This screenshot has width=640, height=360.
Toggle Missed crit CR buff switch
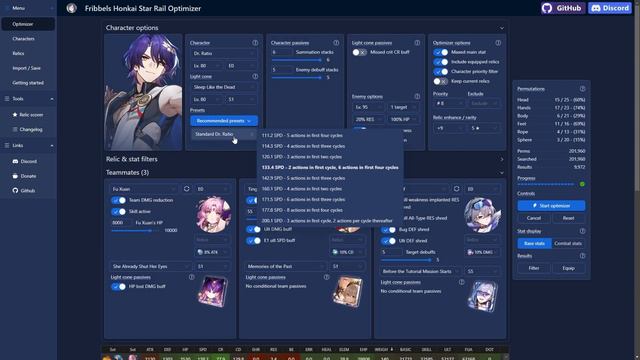[359, 52]
